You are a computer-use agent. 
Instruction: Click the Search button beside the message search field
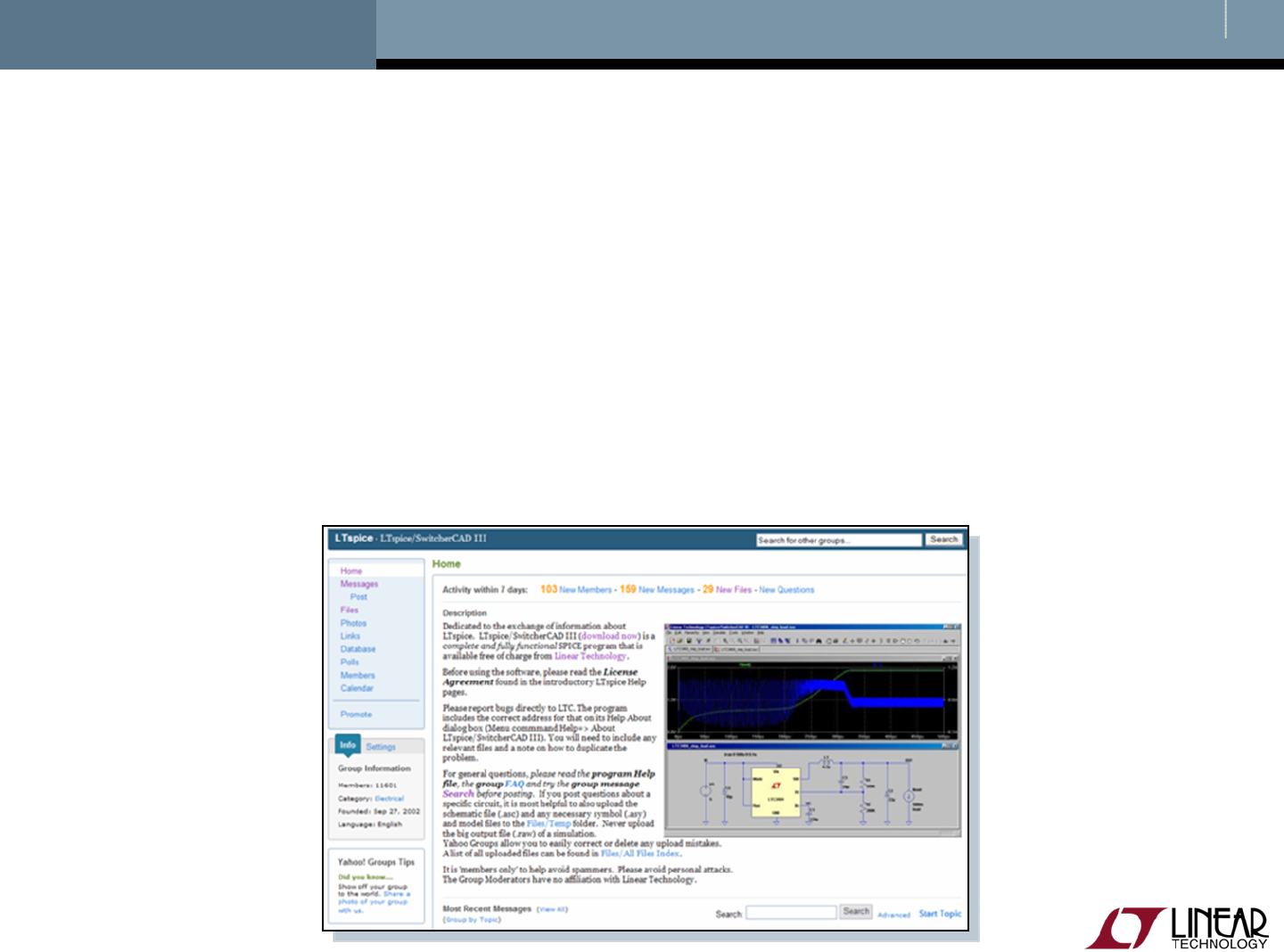click(856, 912)
